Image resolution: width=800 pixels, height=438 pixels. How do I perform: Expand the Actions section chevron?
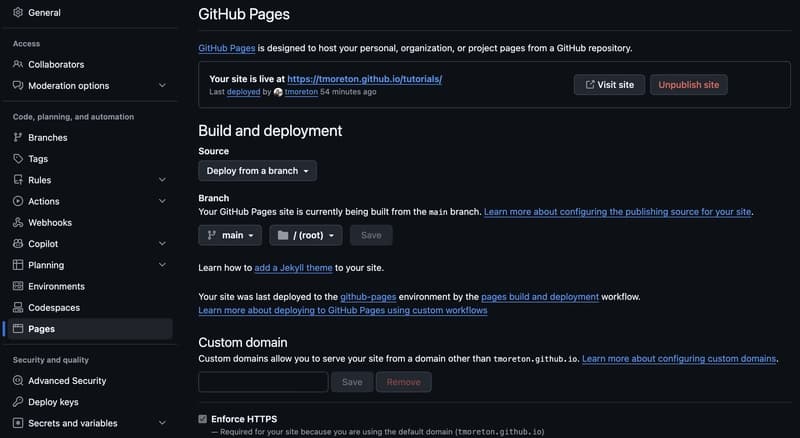[162, 201]
